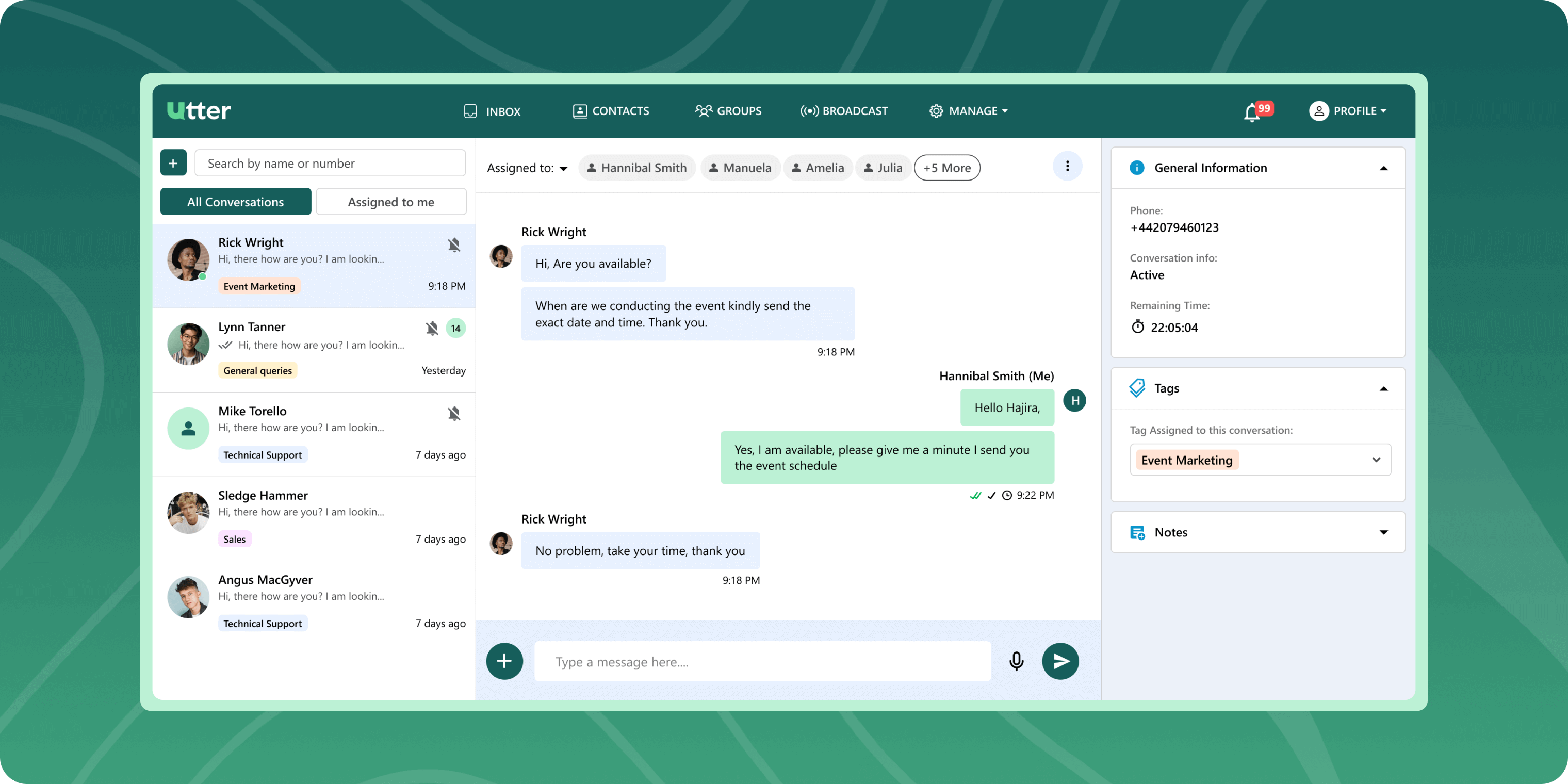Click the notification bell with 99 badge
The image size is (1568, 784).
(x=1253, y=112)
